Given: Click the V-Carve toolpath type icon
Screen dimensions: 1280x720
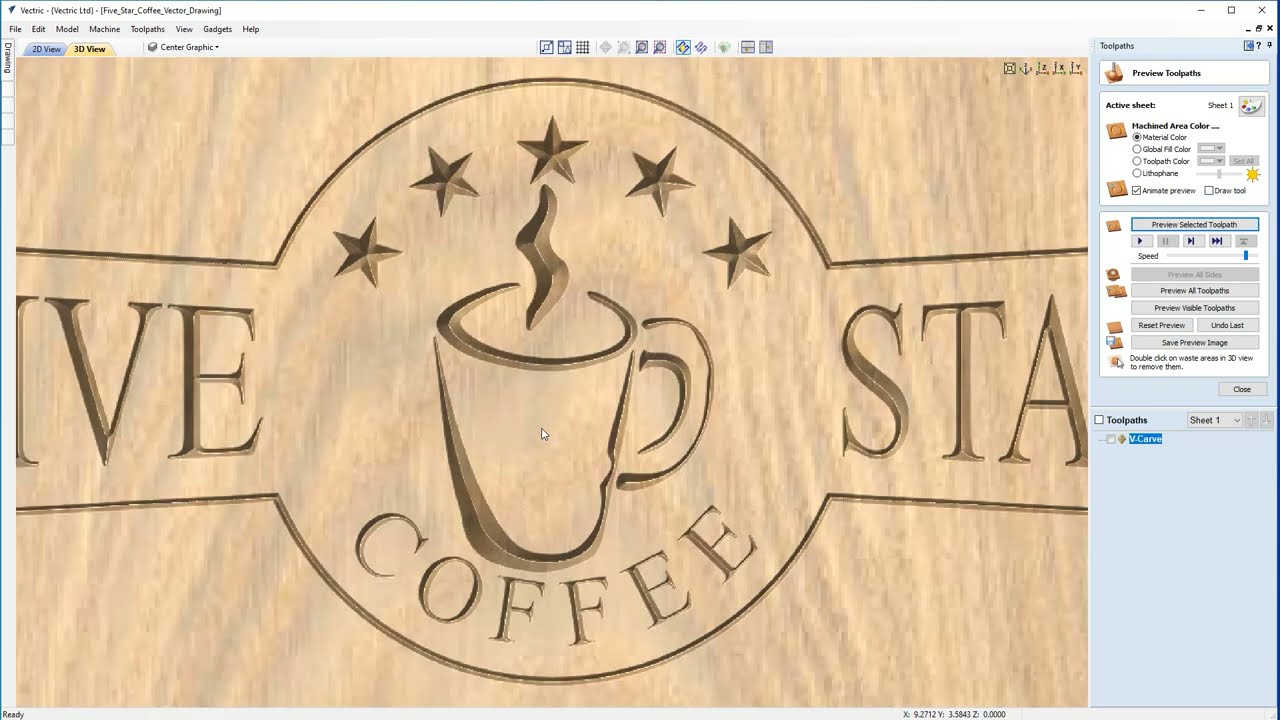Looking at the screenshot, I should (1122, 439).
